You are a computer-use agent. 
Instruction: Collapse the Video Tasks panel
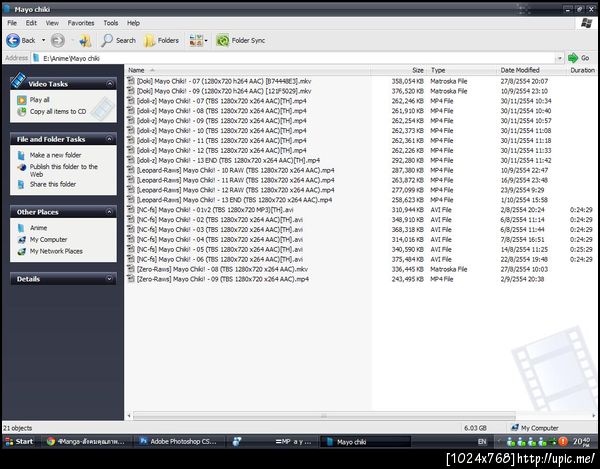point(109,83)
